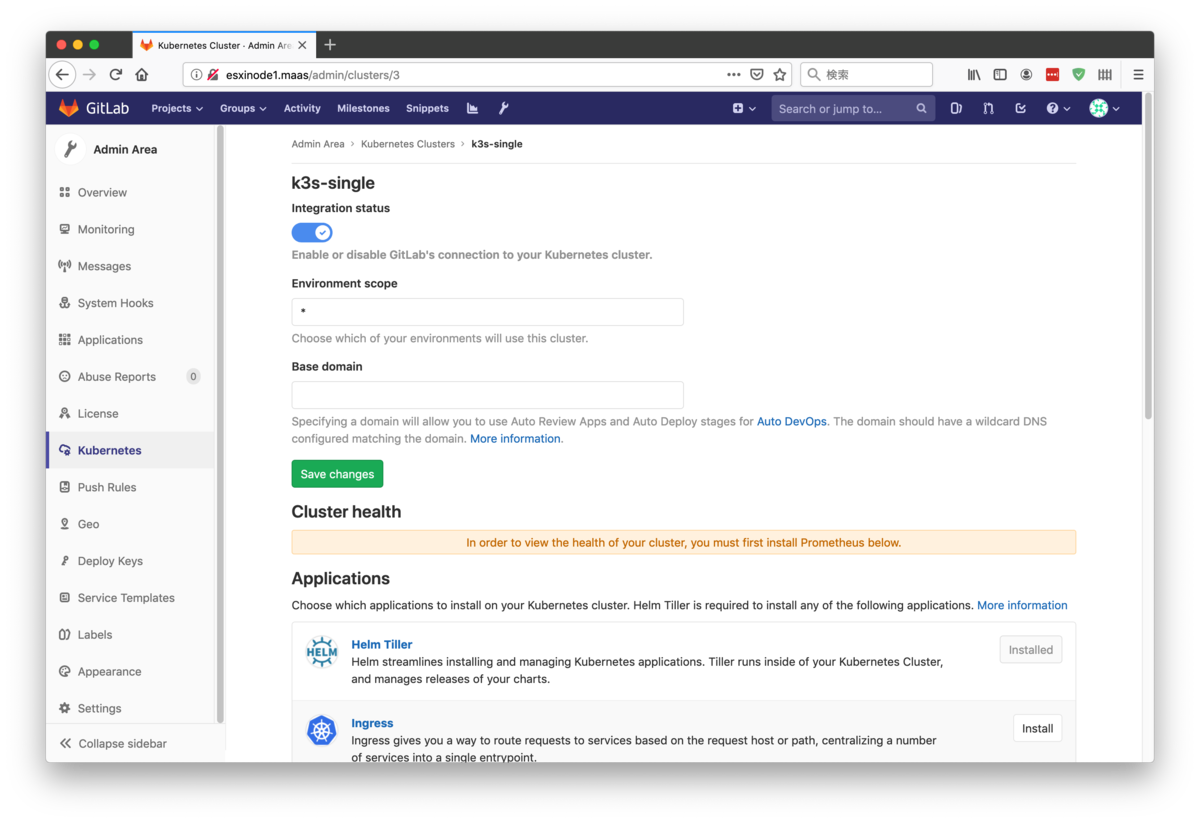The image size is (1200, 823).
Task: Go to the browser home icon
Action: tap(142, 74)
